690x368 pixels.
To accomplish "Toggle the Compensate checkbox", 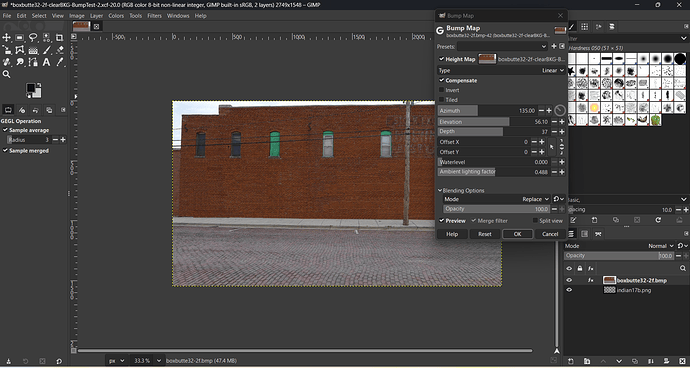I will tap(441, 81).
